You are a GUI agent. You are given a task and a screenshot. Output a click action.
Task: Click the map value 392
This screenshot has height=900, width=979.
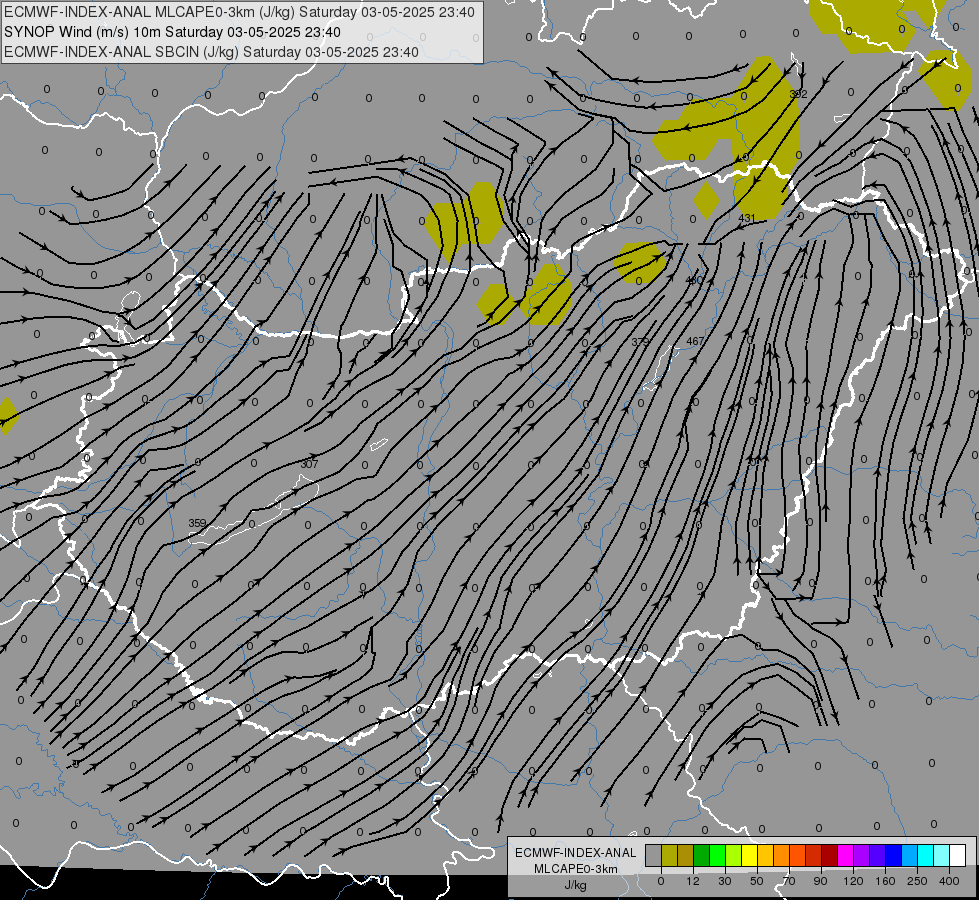pyautogui.click(x=798, y=94)
